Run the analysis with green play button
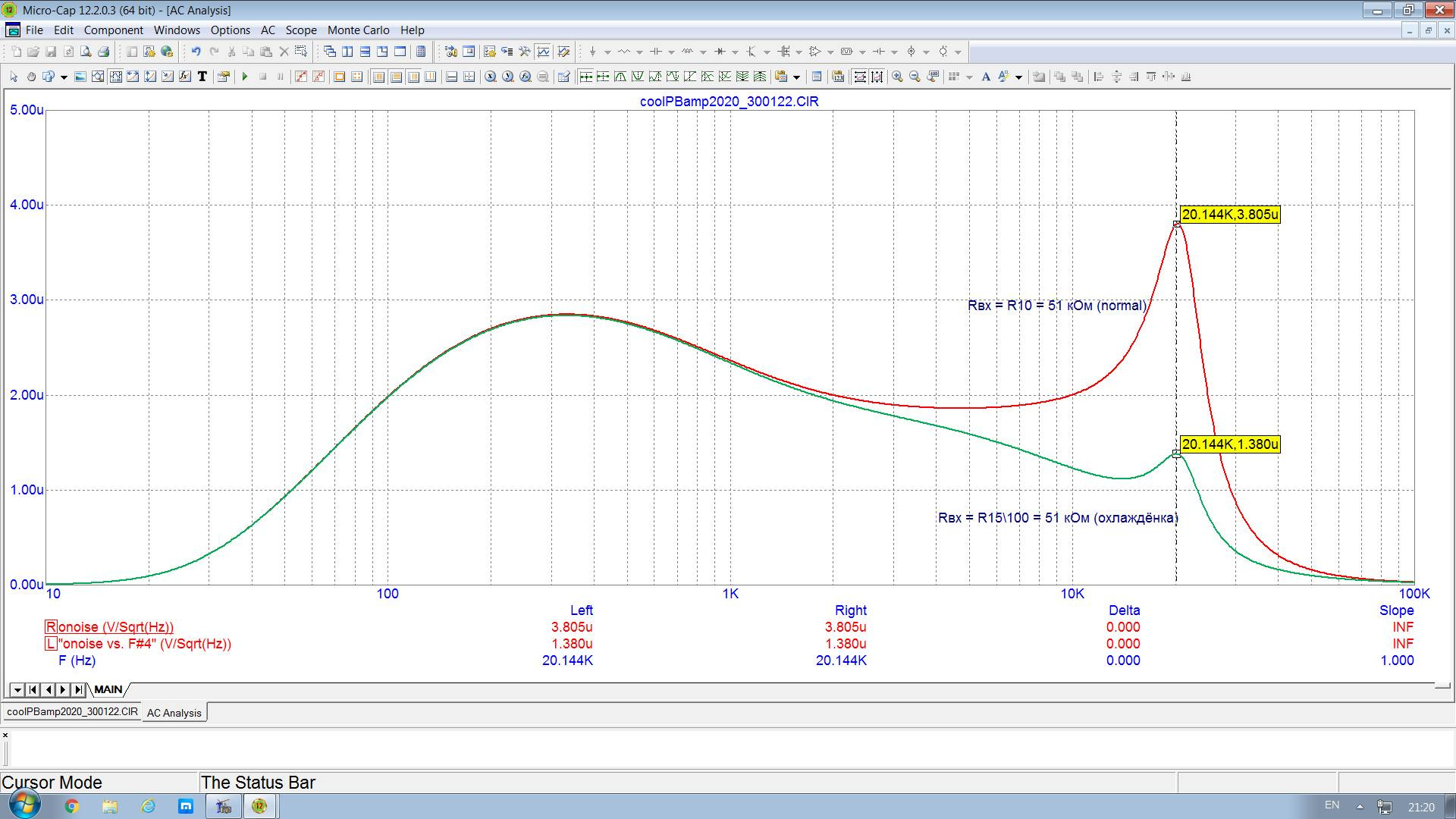The image size is (1456, 819). 245,77
